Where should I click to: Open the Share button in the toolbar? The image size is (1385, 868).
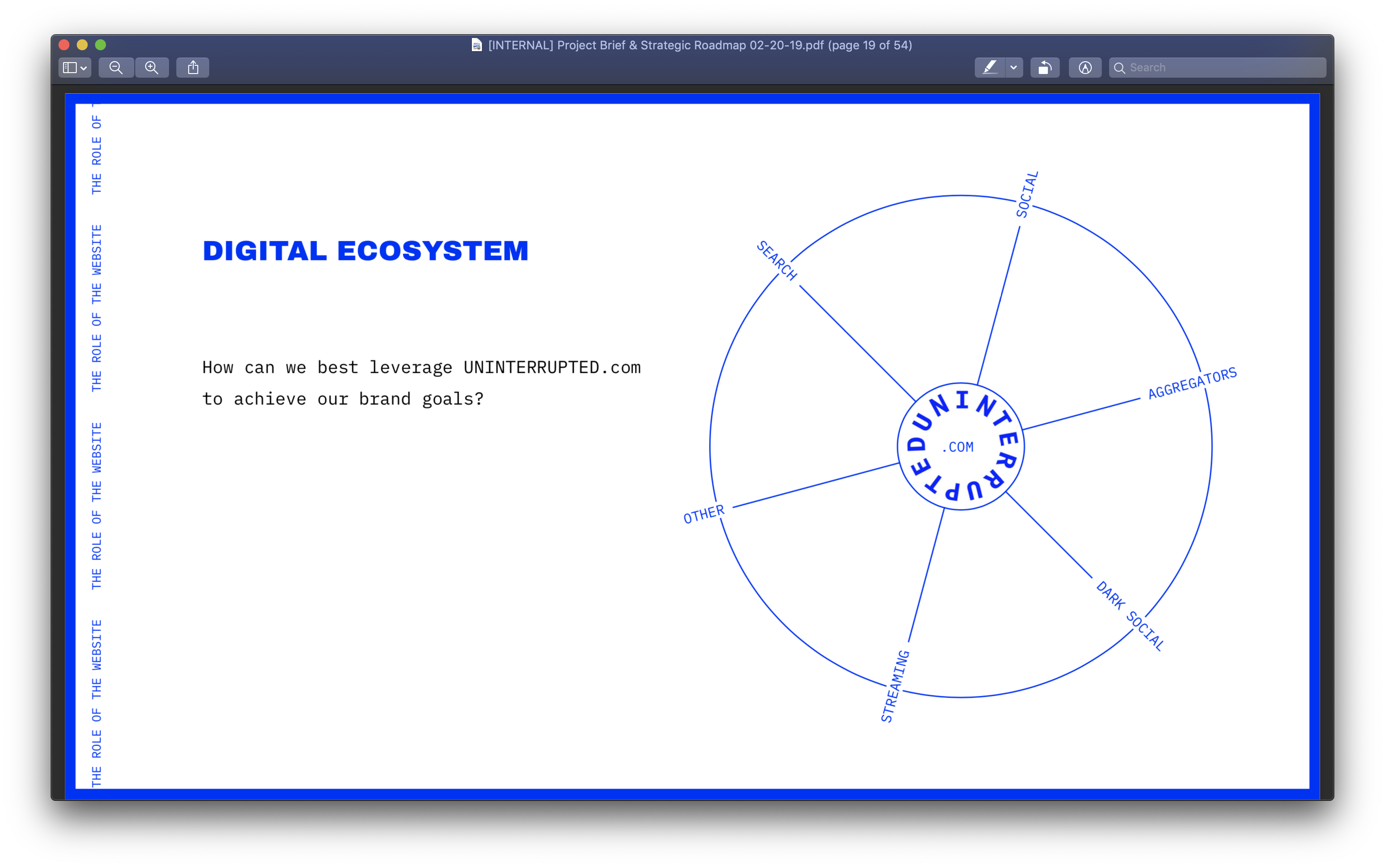point(193,68)
